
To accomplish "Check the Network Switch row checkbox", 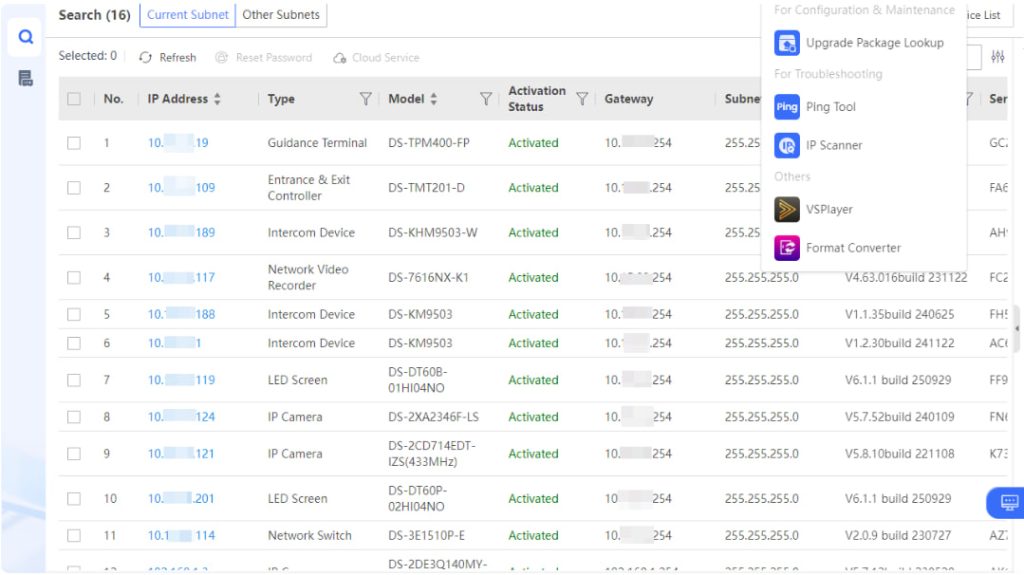I will [x=74, y=536].
